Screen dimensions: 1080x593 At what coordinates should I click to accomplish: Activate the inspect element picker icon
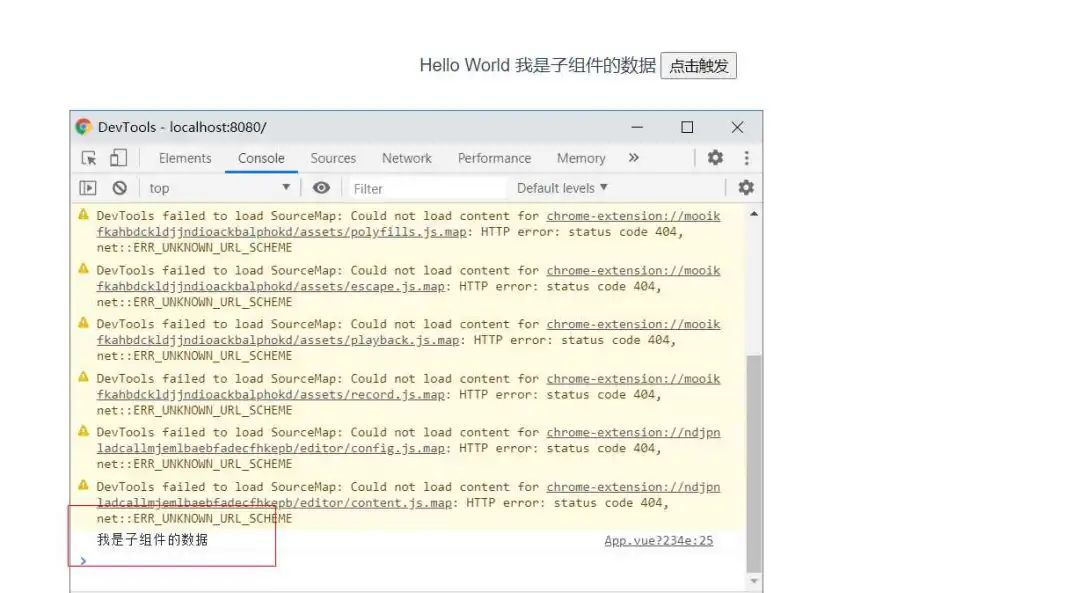89,158
